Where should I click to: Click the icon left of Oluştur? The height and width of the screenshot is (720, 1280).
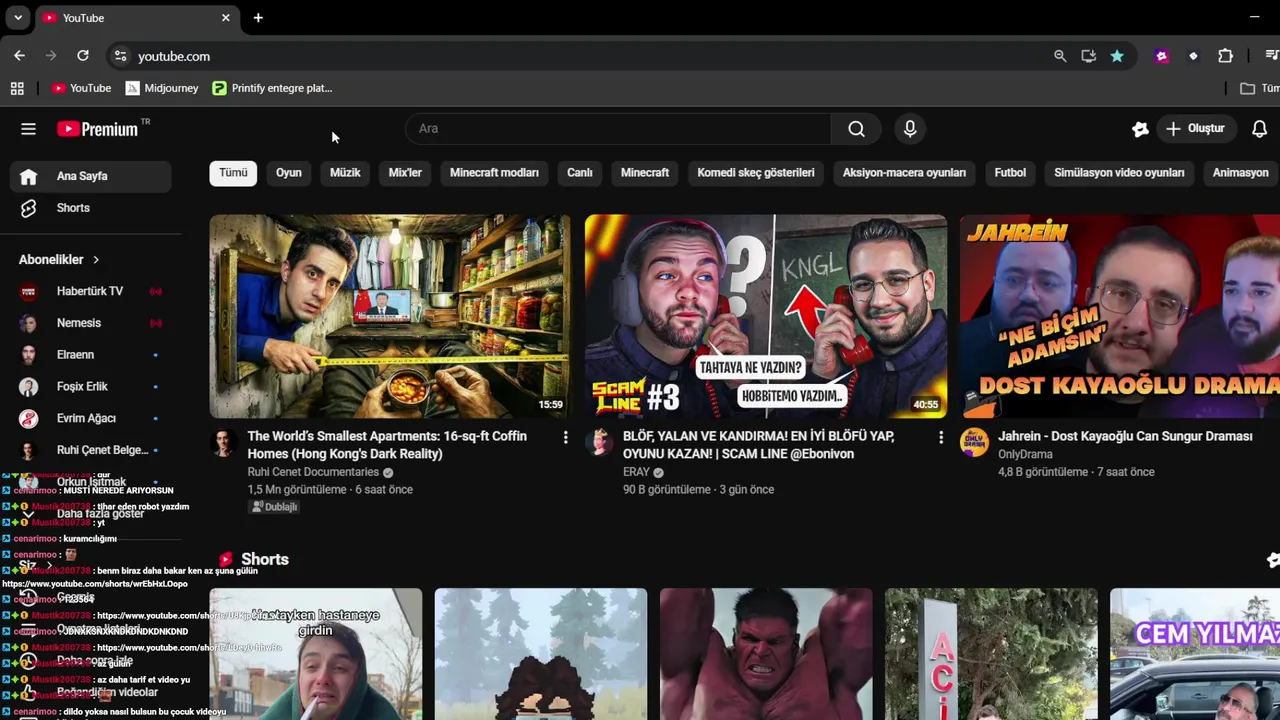(1140, 128)
